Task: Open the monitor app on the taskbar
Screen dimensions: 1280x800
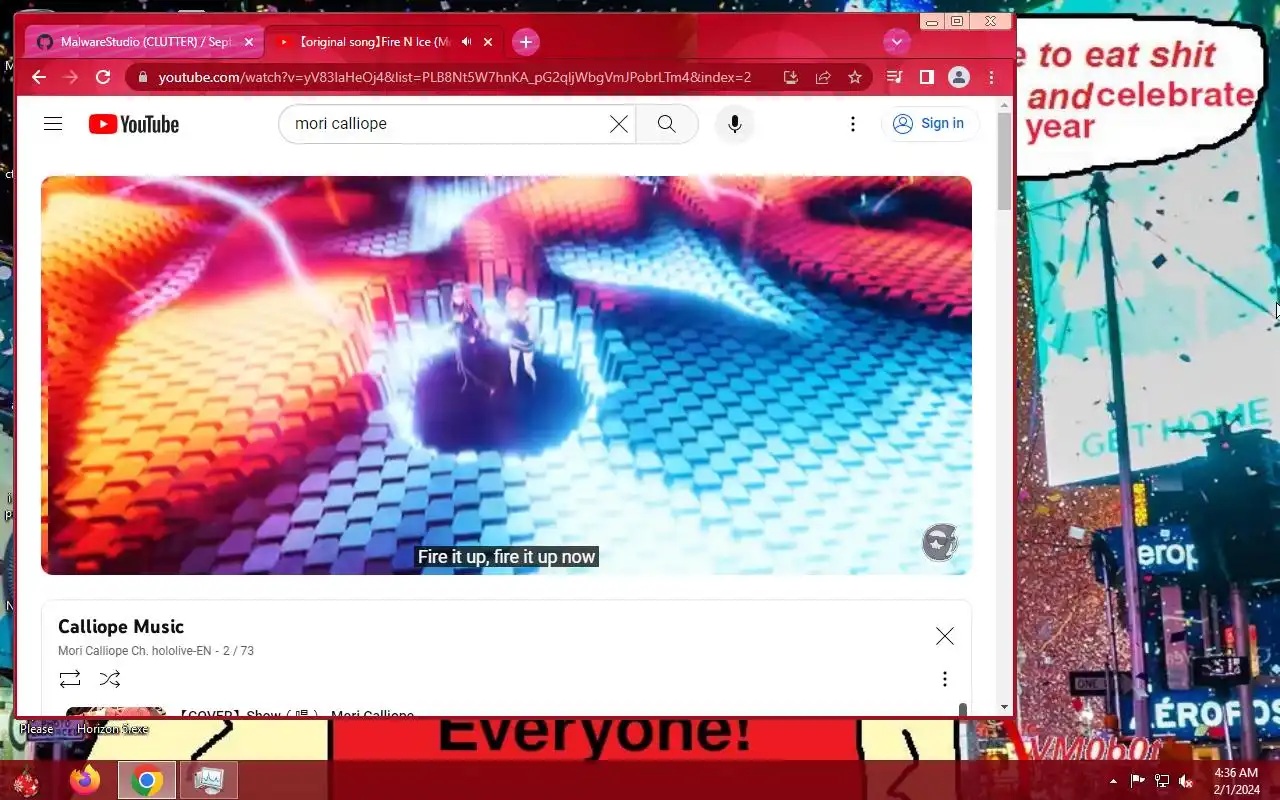Action: [209, 780]
